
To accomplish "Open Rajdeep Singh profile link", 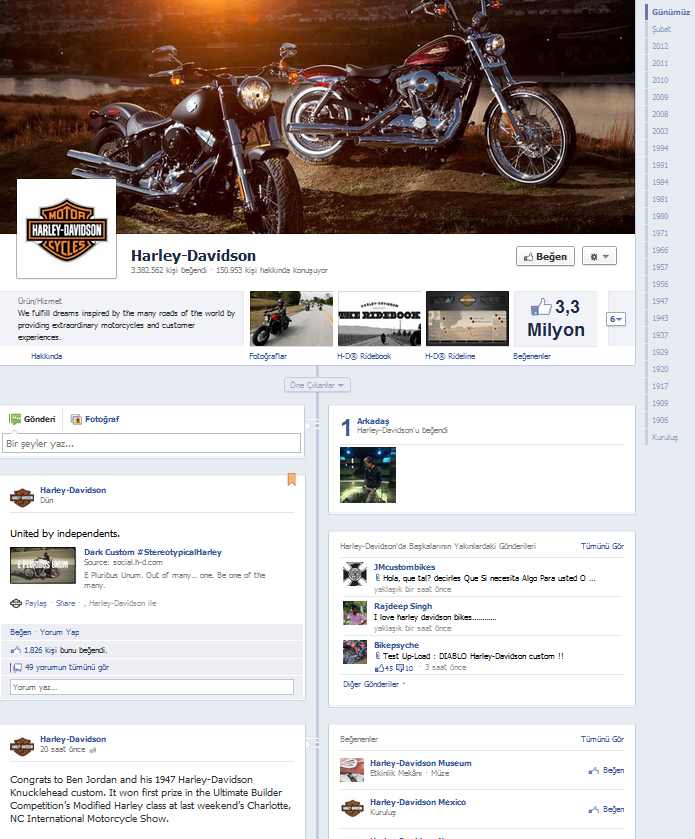I will tap(403, 606).
